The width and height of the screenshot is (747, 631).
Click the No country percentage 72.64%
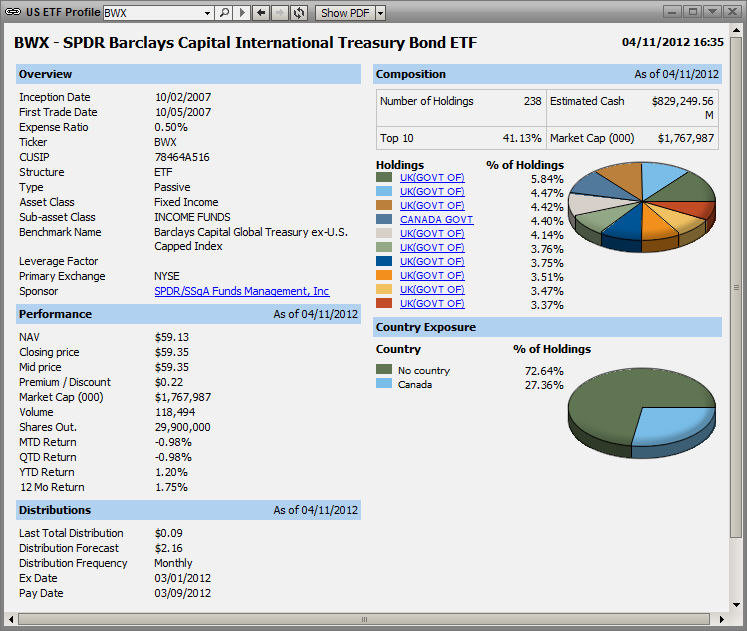544,371
